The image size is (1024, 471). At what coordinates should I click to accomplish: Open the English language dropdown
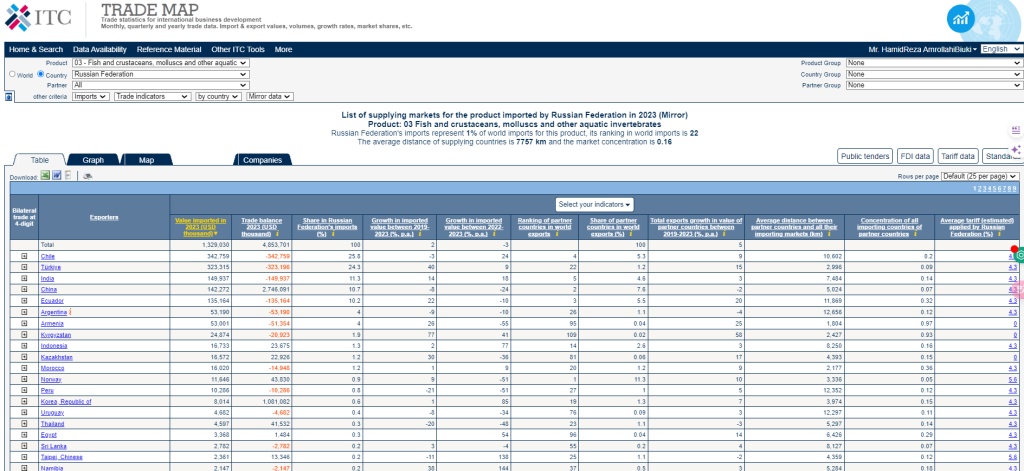(x=1001, y=49)
